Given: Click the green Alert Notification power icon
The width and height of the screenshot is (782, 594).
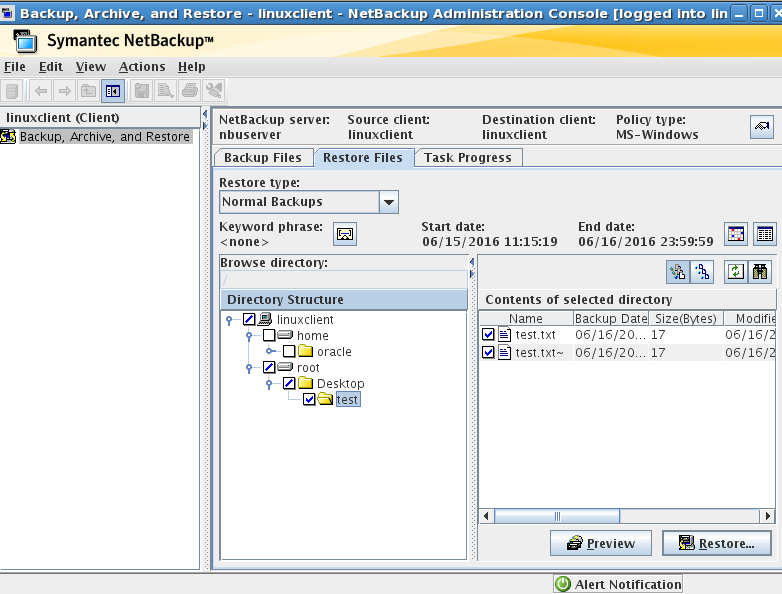Looking at the screenshot, I should [563, 584].
